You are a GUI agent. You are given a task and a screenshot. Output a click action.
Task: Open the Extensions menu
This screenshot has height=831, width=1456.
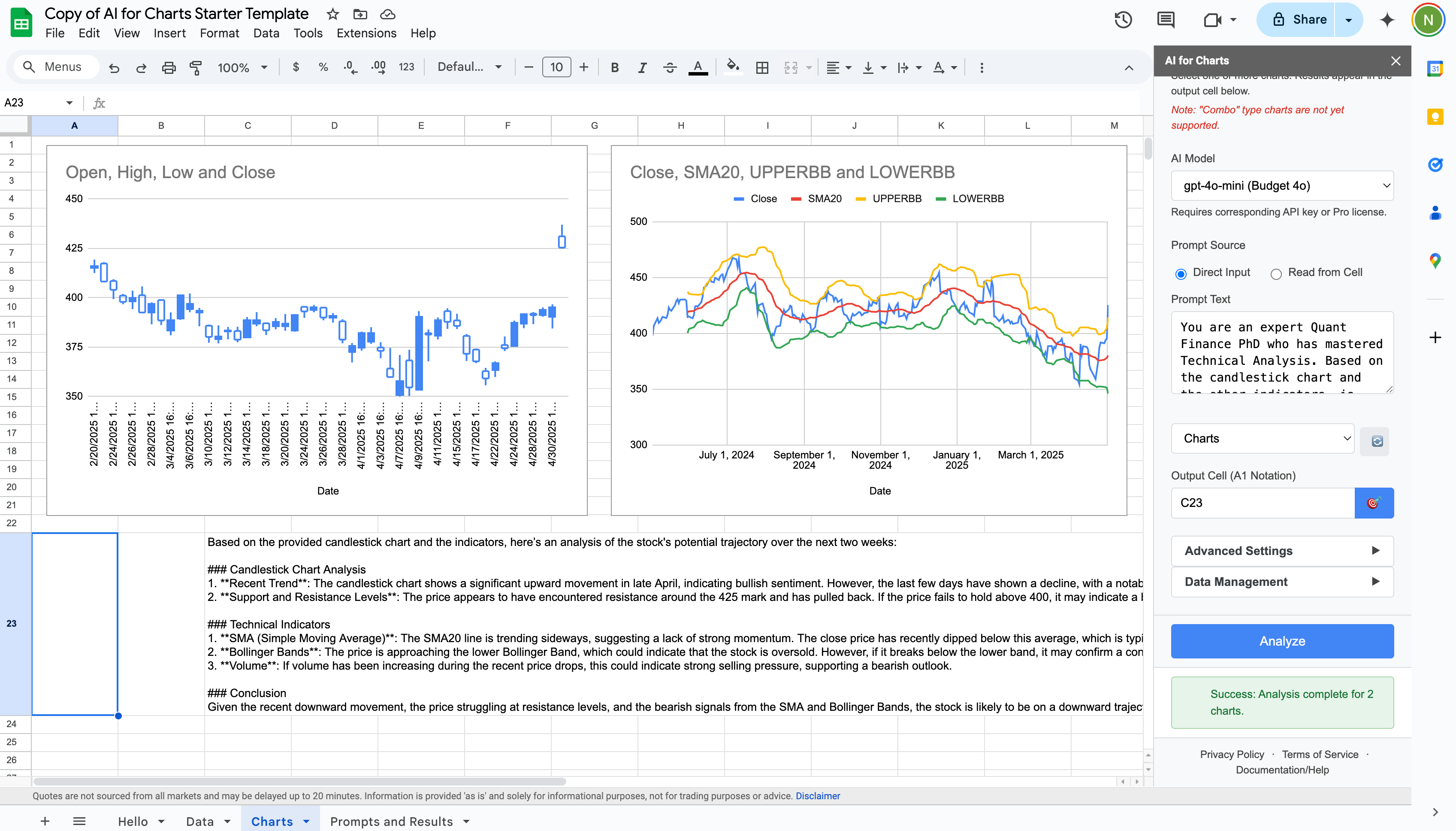[366, 33]
